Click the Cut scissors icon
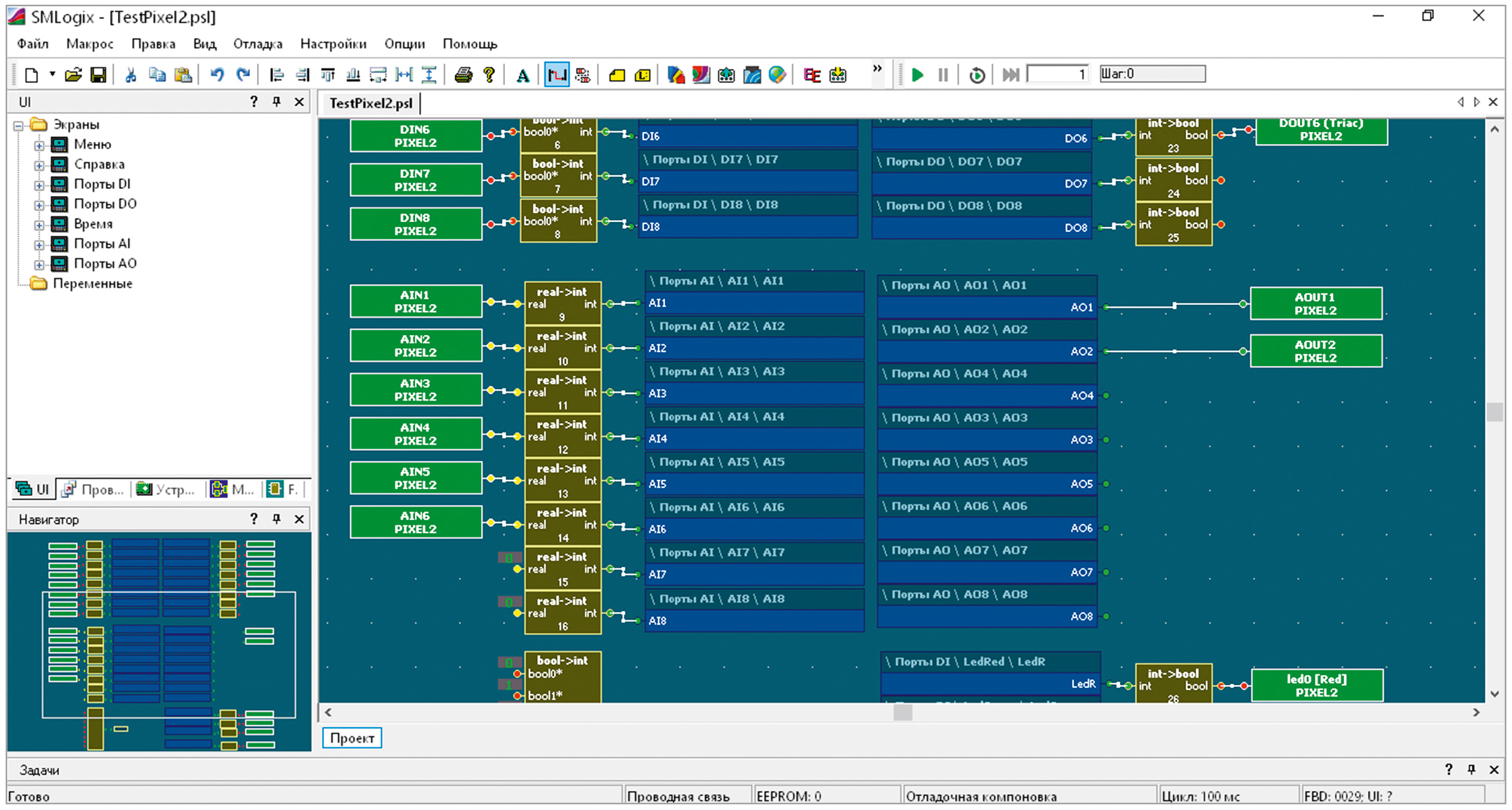Image resolution: width=1512 pixels, height=810 pixels. coord(131,75)
